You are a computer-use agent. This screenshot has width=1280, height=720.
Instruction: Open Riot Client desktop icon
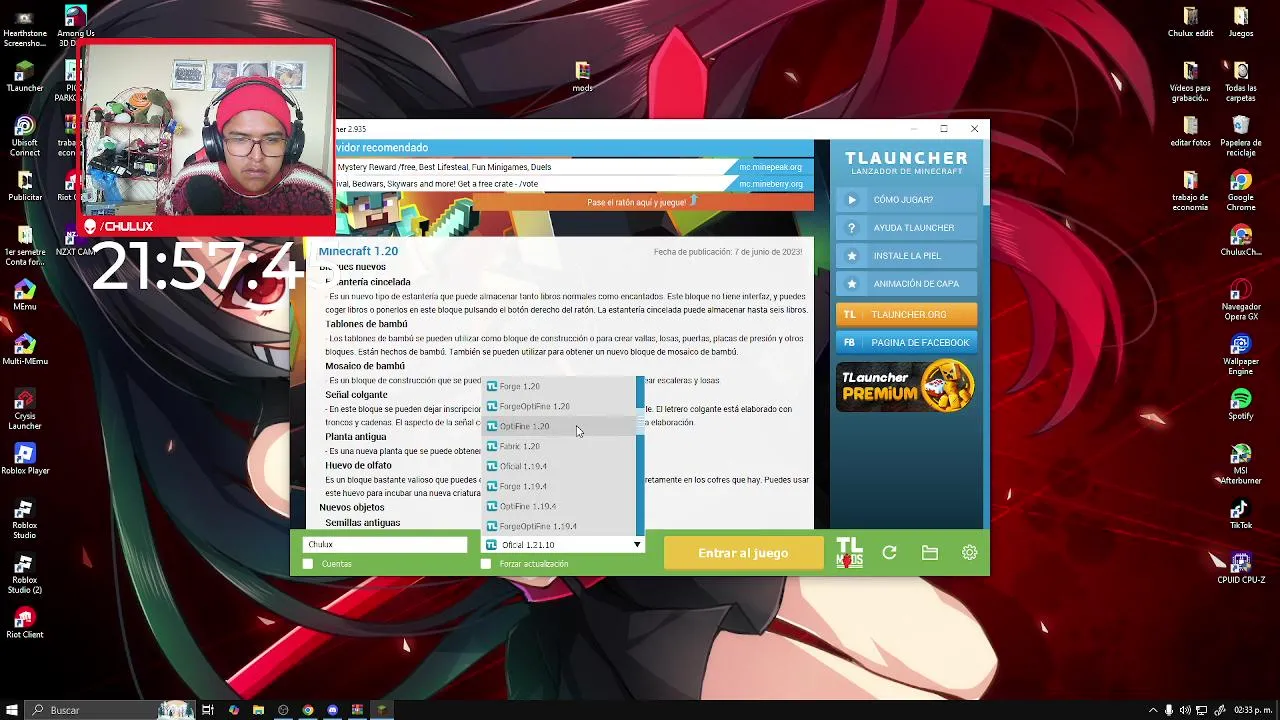point(24,622)
